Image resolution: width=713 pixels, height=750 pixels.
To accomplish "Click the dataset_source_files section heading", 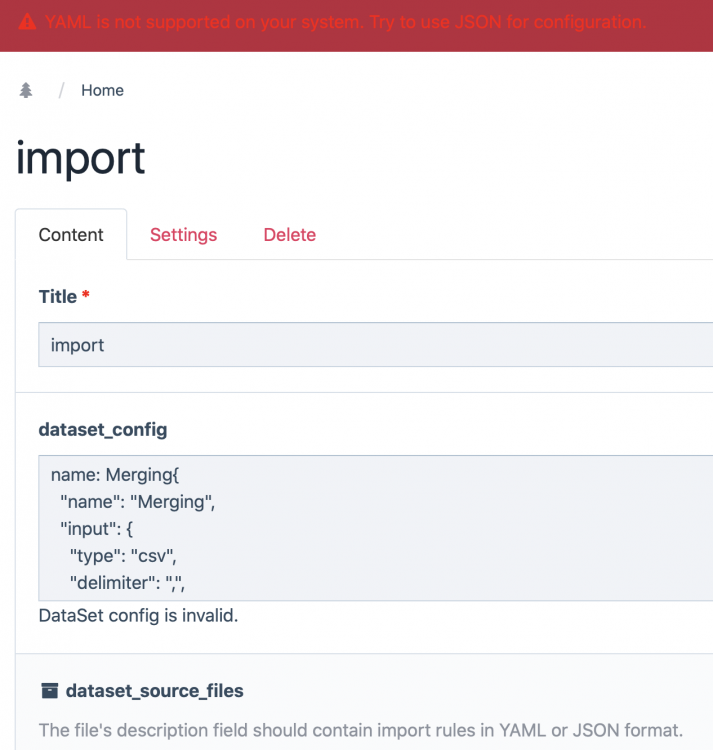I will click(x=154, y=691).
